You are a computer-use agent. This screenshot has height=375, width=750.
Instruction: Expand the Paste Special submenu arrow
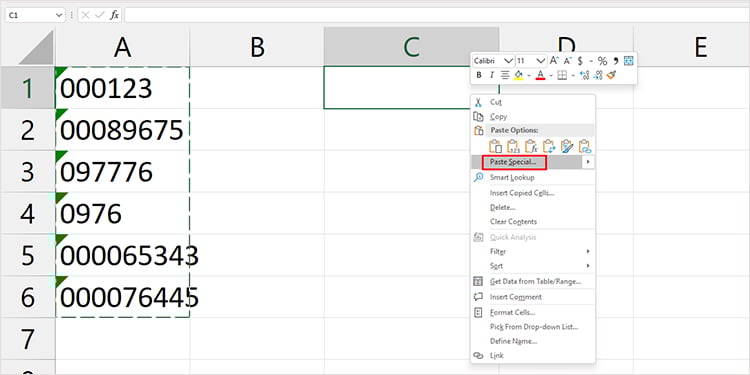tap(588, 162)
